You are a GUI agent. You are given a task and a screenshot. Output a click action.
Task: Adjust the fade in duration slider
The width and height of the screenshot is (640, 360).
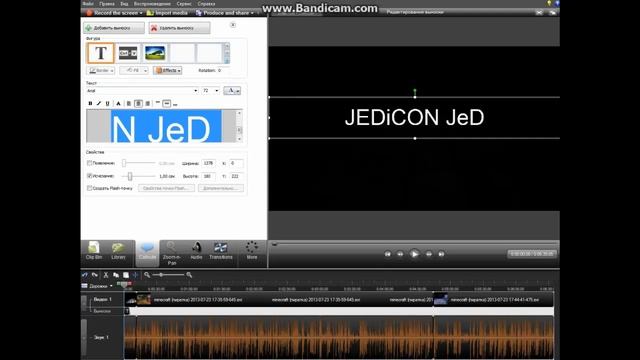point(124,163)
